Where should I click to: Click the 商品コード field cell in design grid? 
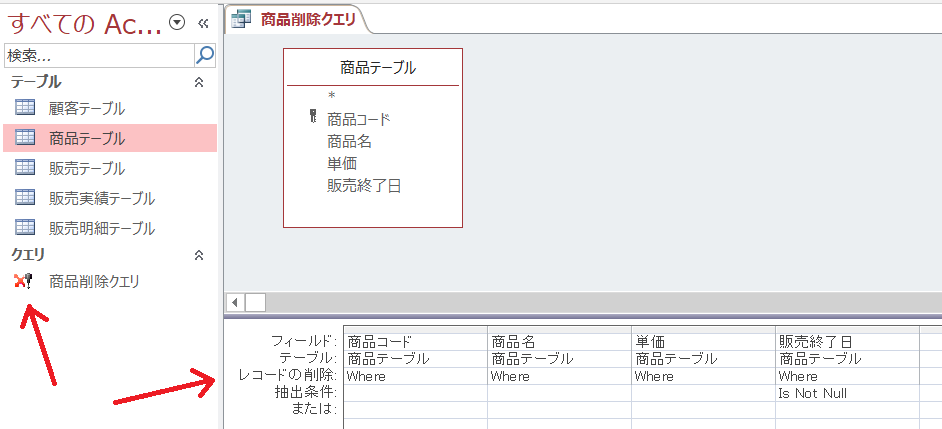(415, 342)
